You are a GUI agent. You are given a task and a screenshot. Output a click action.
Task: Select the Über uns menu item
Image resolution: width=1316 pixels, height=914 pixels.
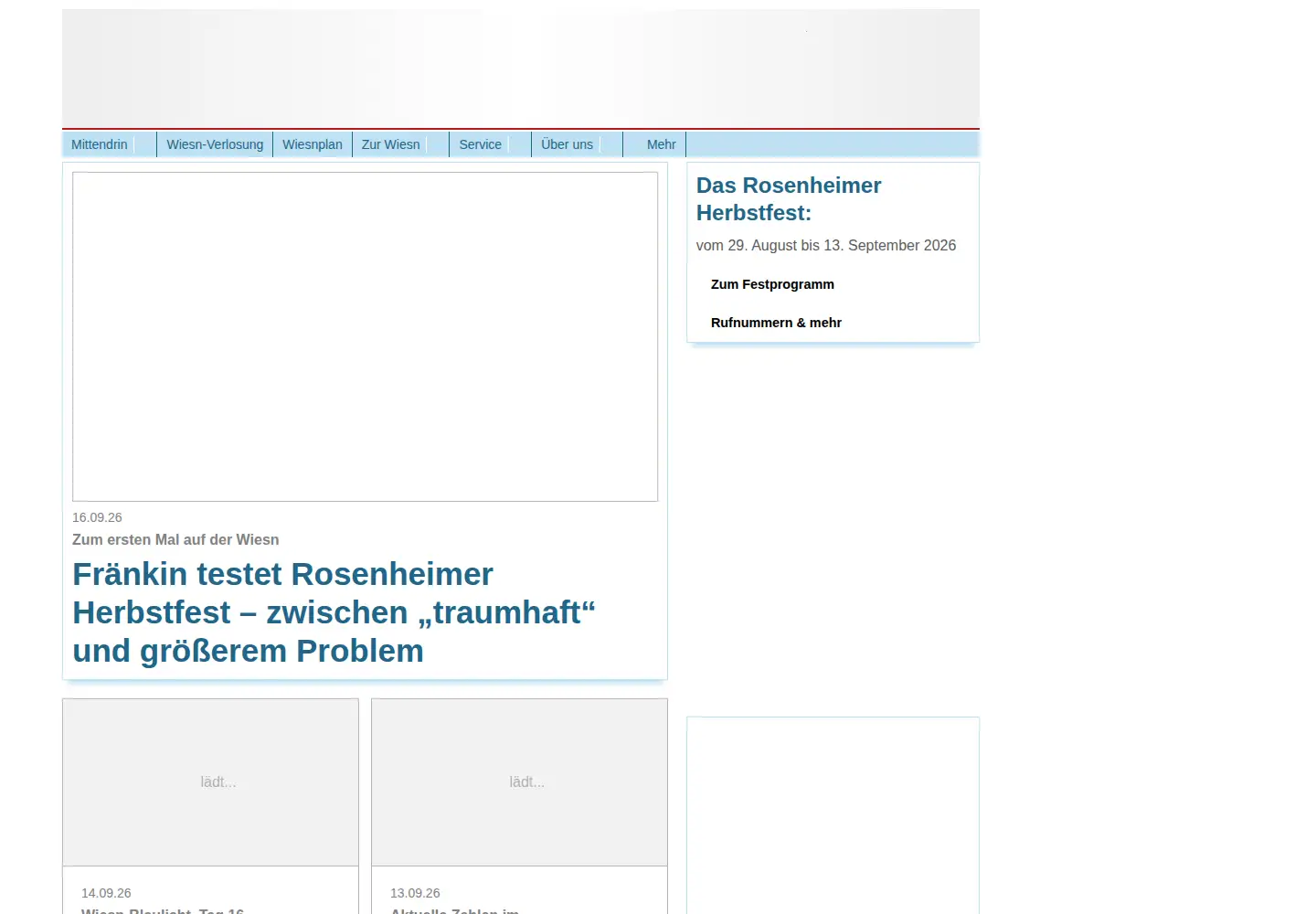pos(568,144)
